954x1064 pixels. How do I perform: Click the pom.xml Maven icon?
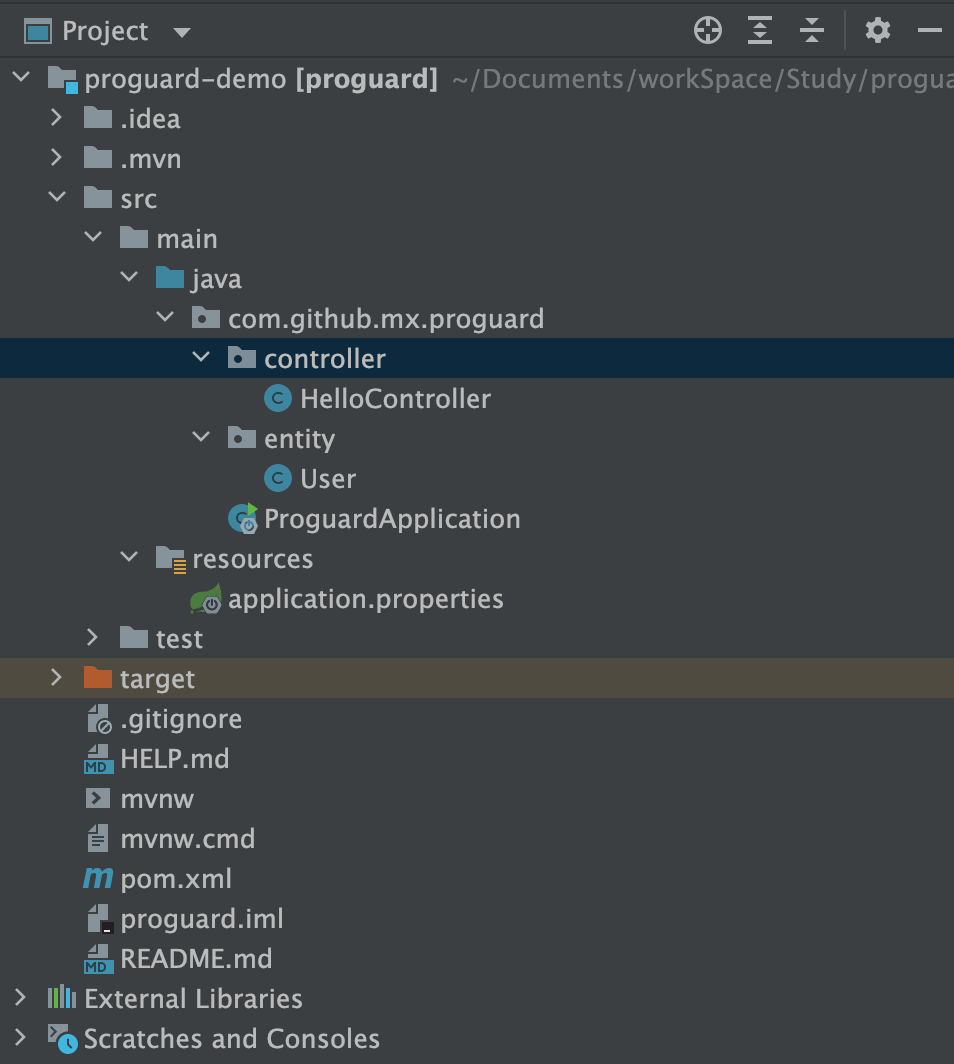tap(98, 878)
